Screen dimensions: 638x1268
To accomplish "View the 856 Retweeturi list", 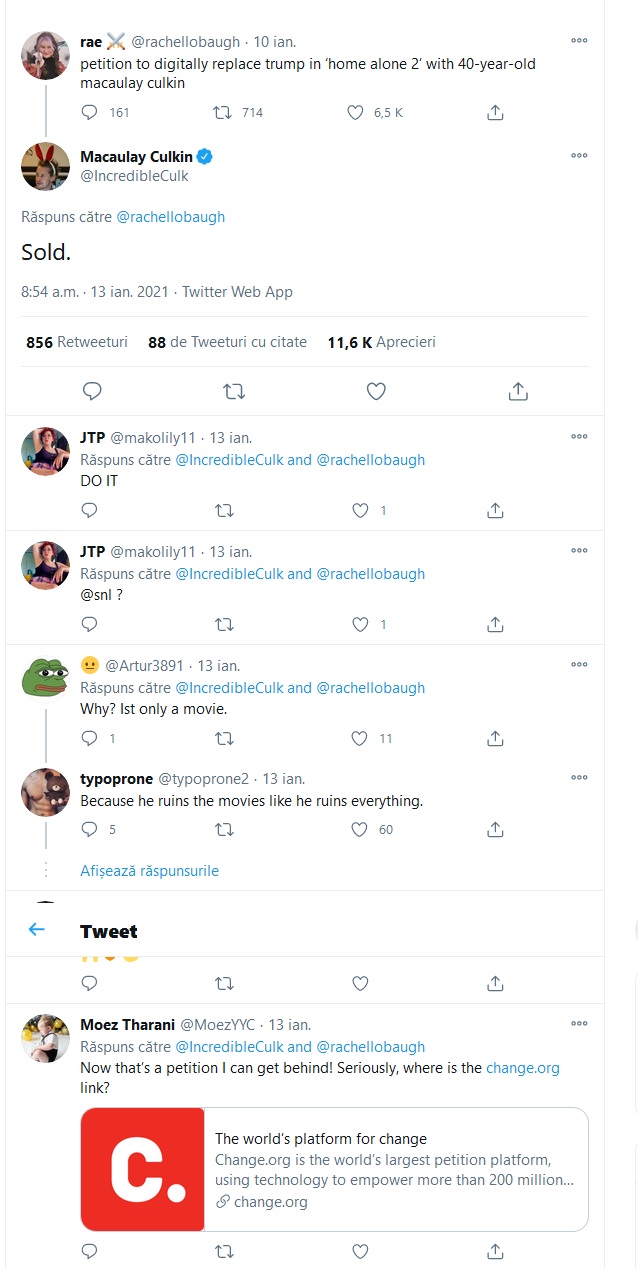I will (77, 342).
